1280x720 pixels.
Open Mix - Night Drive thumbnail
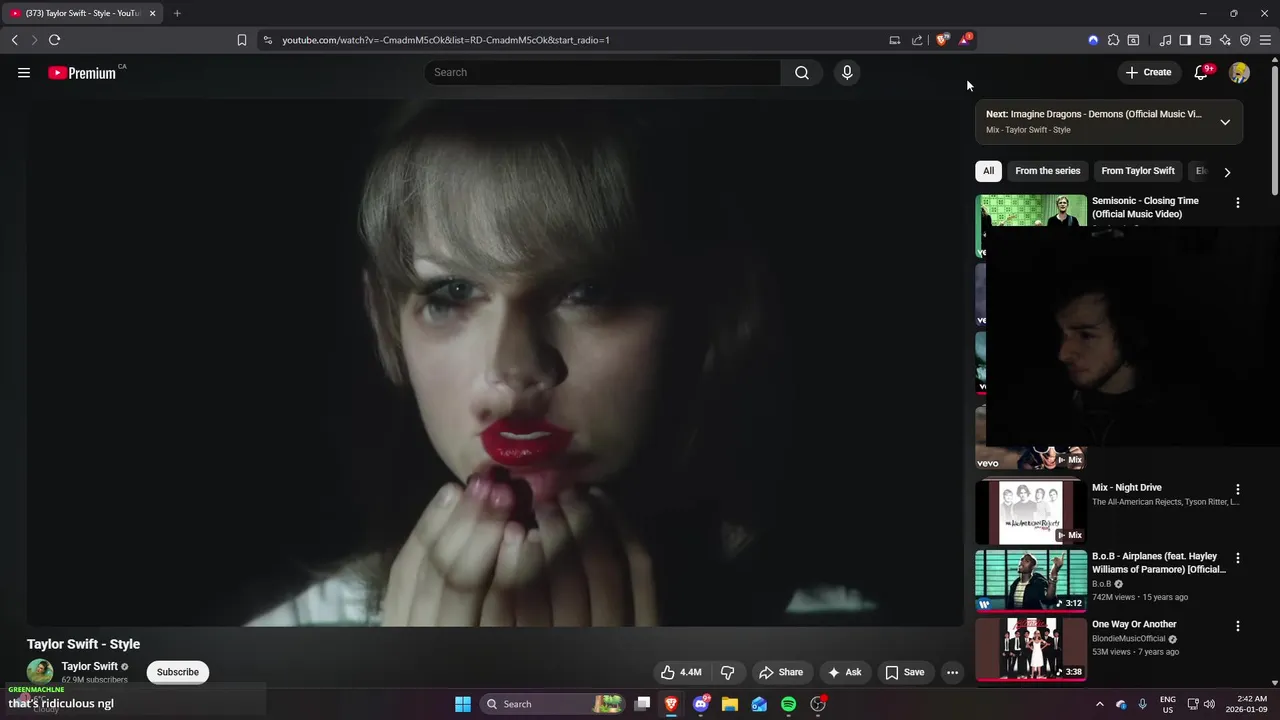coord(1031,512)
